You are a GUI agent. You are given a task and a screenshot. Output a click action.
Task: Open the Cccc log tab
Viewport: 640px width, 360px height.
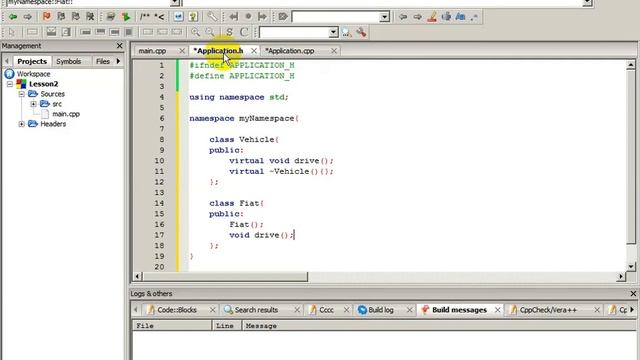point(326,310)
